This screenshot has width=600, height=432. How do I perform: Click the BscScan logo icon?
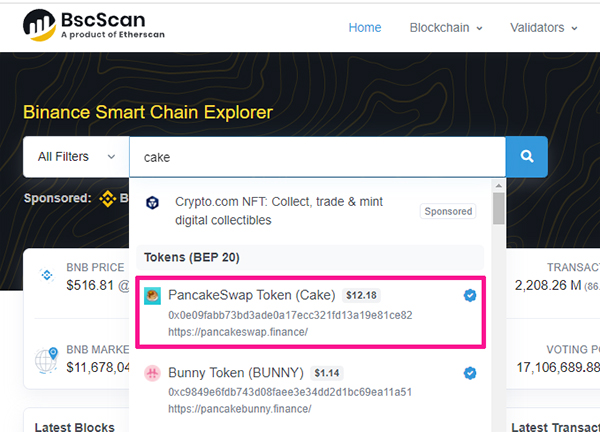click(40, 25)
